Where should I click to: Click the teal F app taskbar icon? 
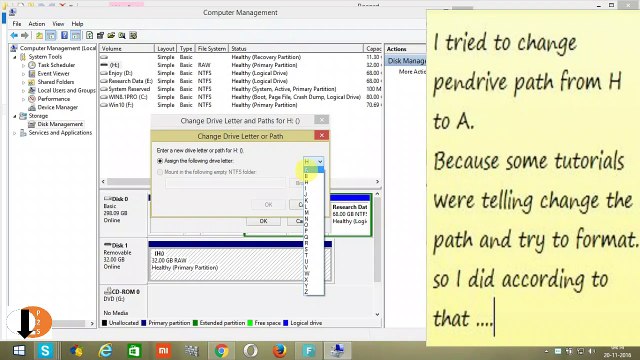pyautogui.click(x=309, y=351)
